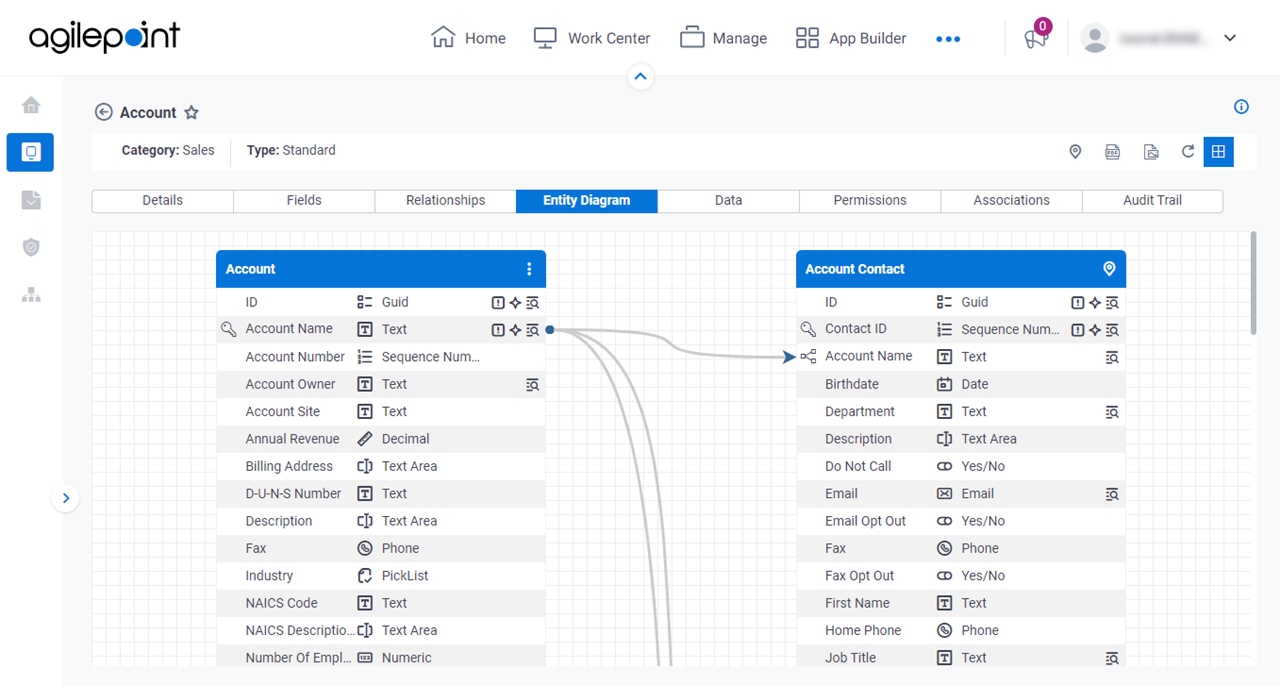Click the user avatar icon
This screenshot has width=1280, height=685.
pyautogui.click(x=1095, y=38)
